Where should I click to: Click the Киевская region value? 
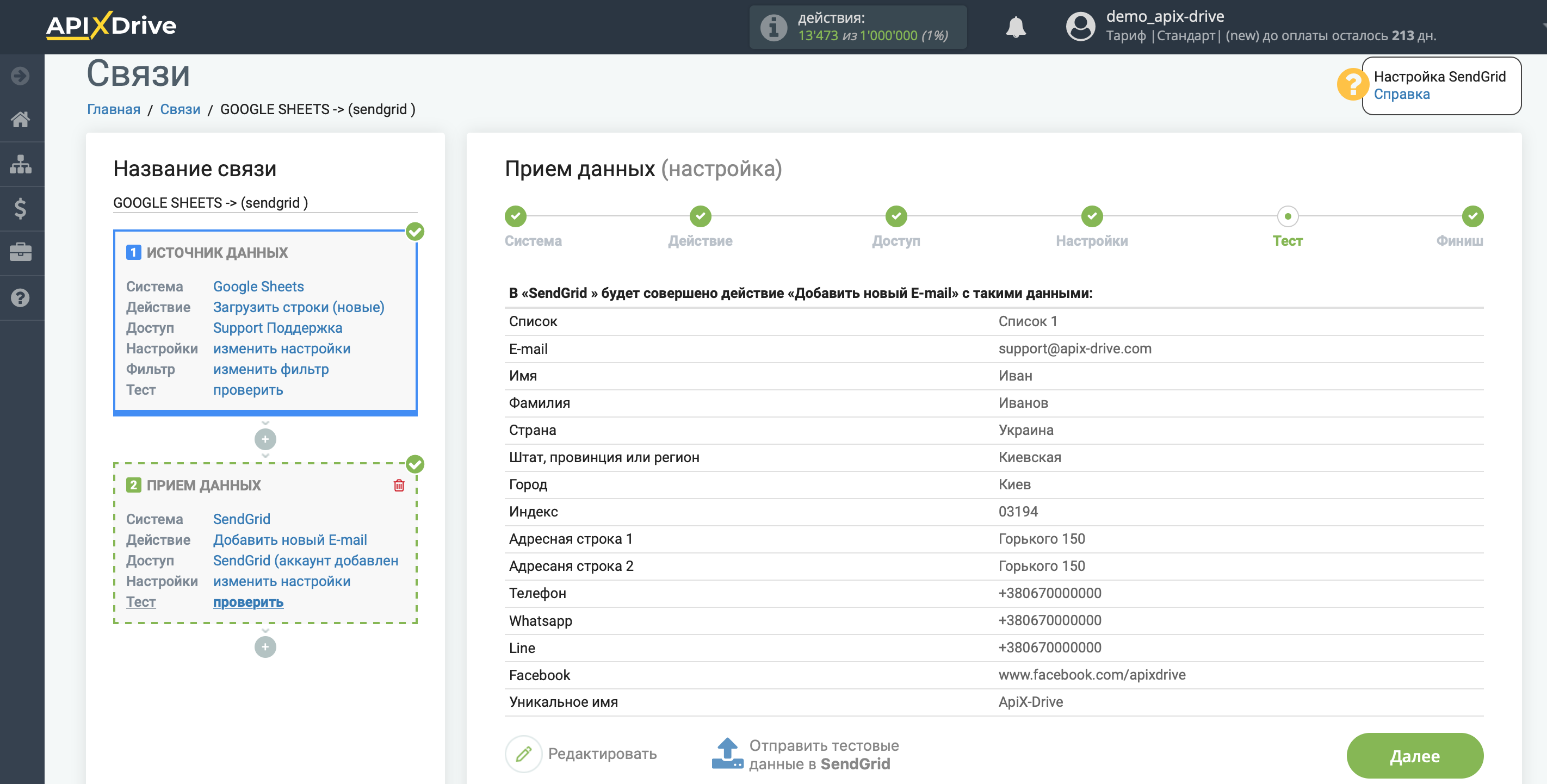click(1029, 457)
